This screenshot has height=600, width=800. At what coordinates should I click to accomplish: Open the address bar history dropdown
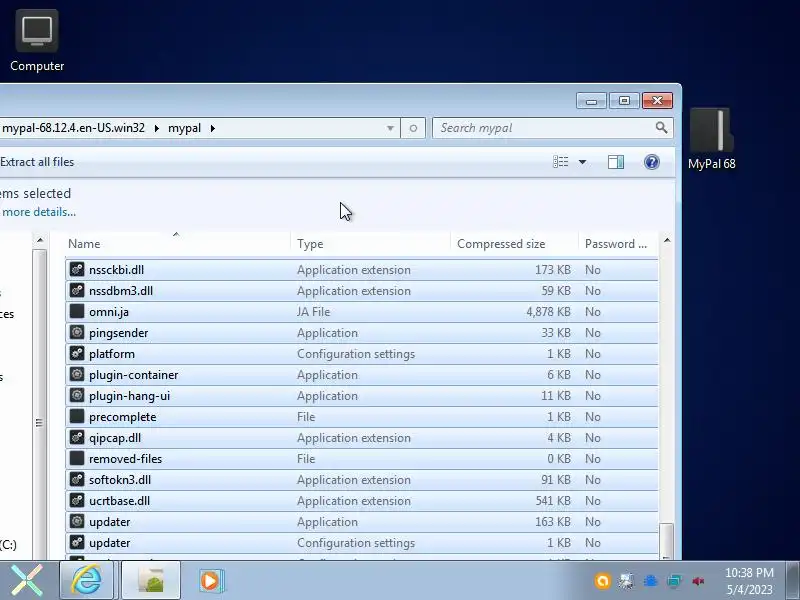390,128
